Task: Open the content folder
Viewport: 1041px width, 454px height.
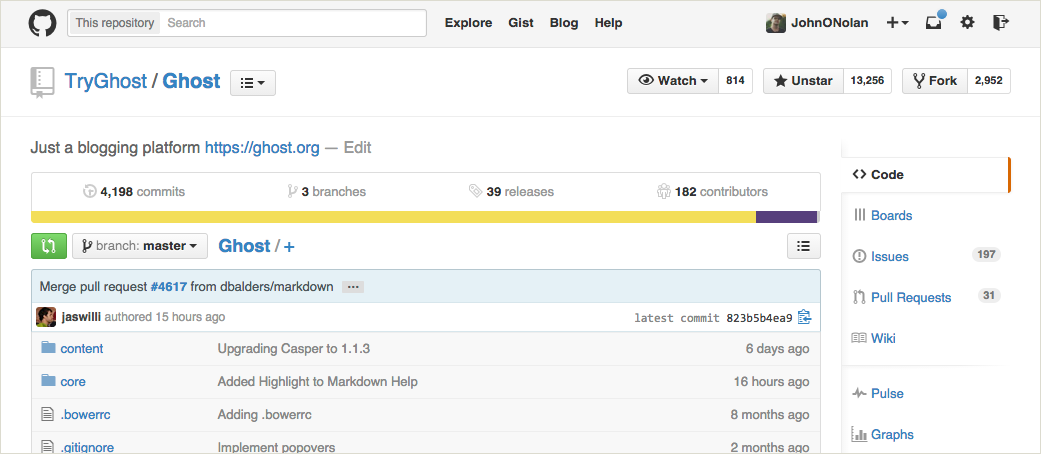Action: click(x=82, y=348)
